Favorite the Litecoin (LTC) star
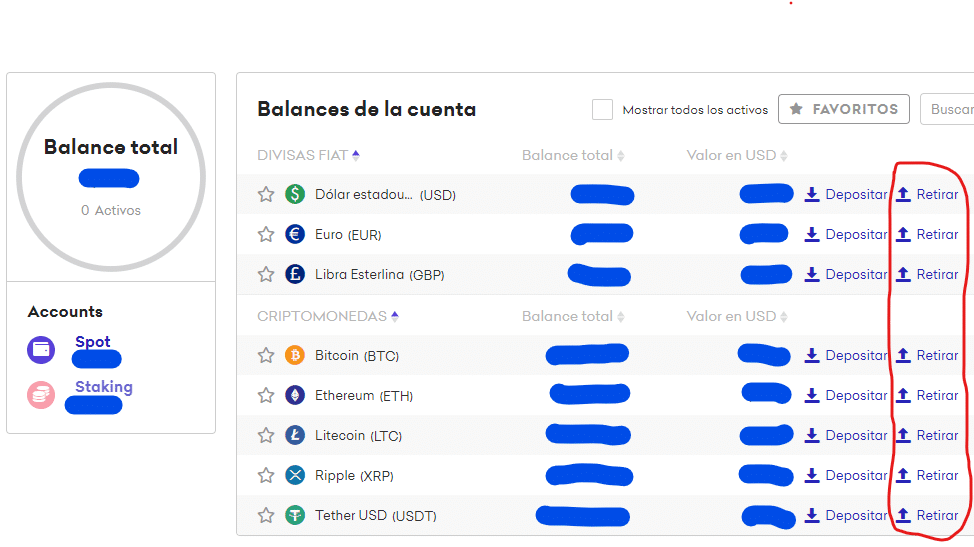This screenshot has width=974, height=547. click(x=266, y=435)
